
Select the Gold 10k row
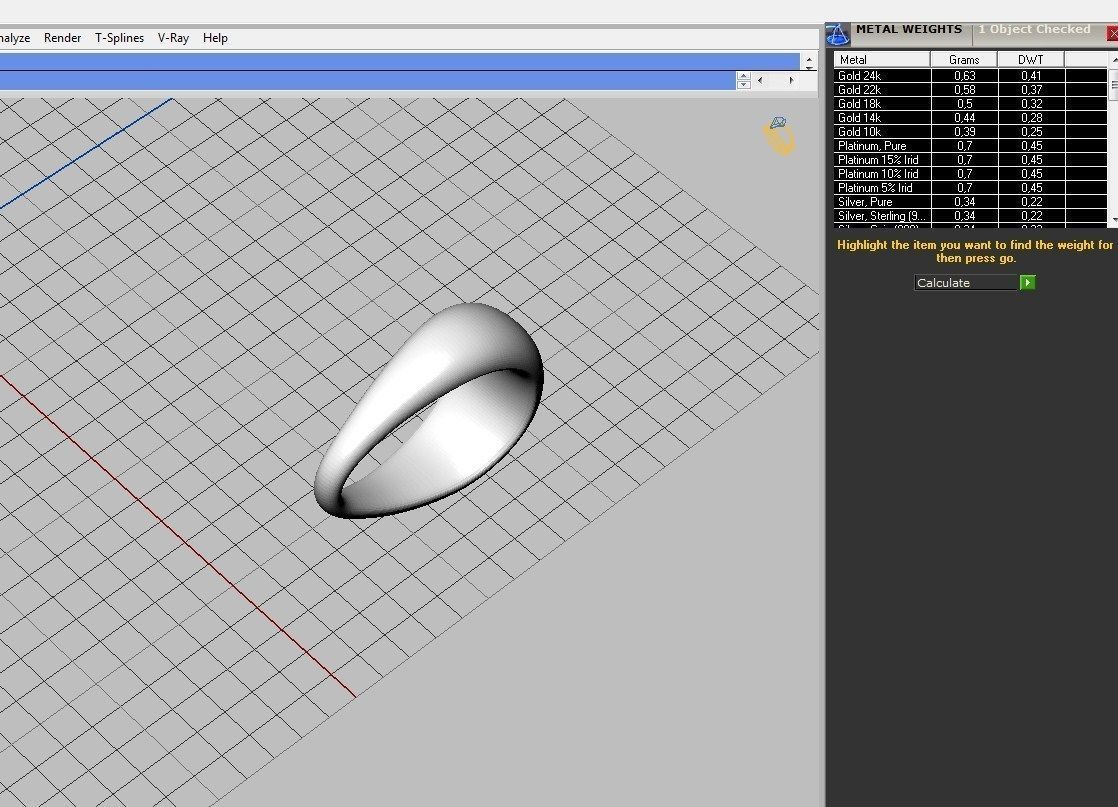(971, 132)
